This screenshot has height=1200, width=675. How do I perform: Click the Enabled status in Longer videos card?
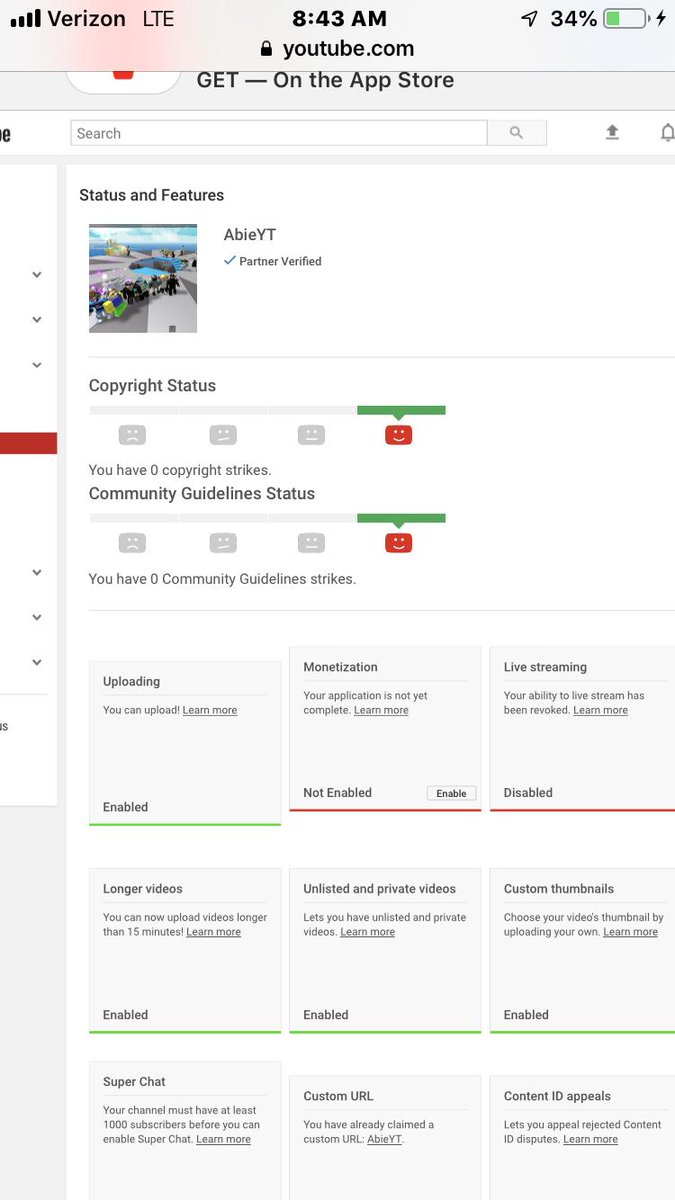[x=125, y=1015]
